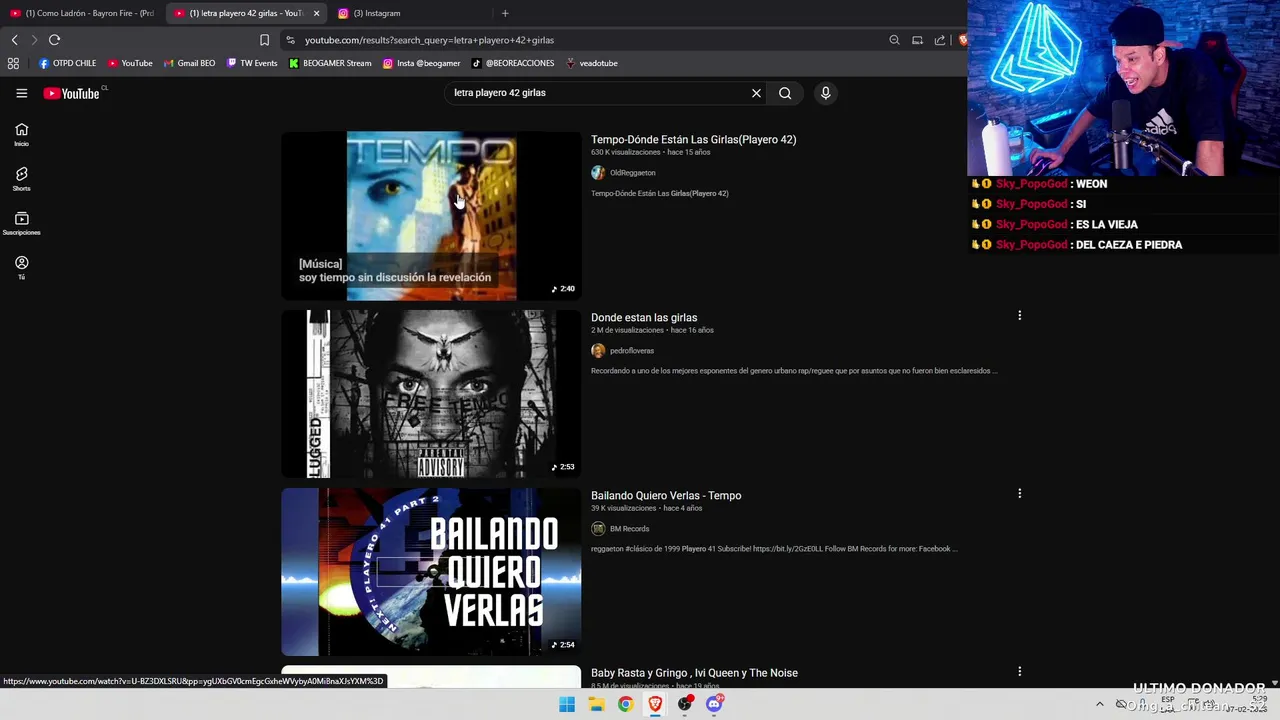Viewport: 1280px width, 720px height.
Task: Clear the search query with the X
Action: [x=756, y=93]
